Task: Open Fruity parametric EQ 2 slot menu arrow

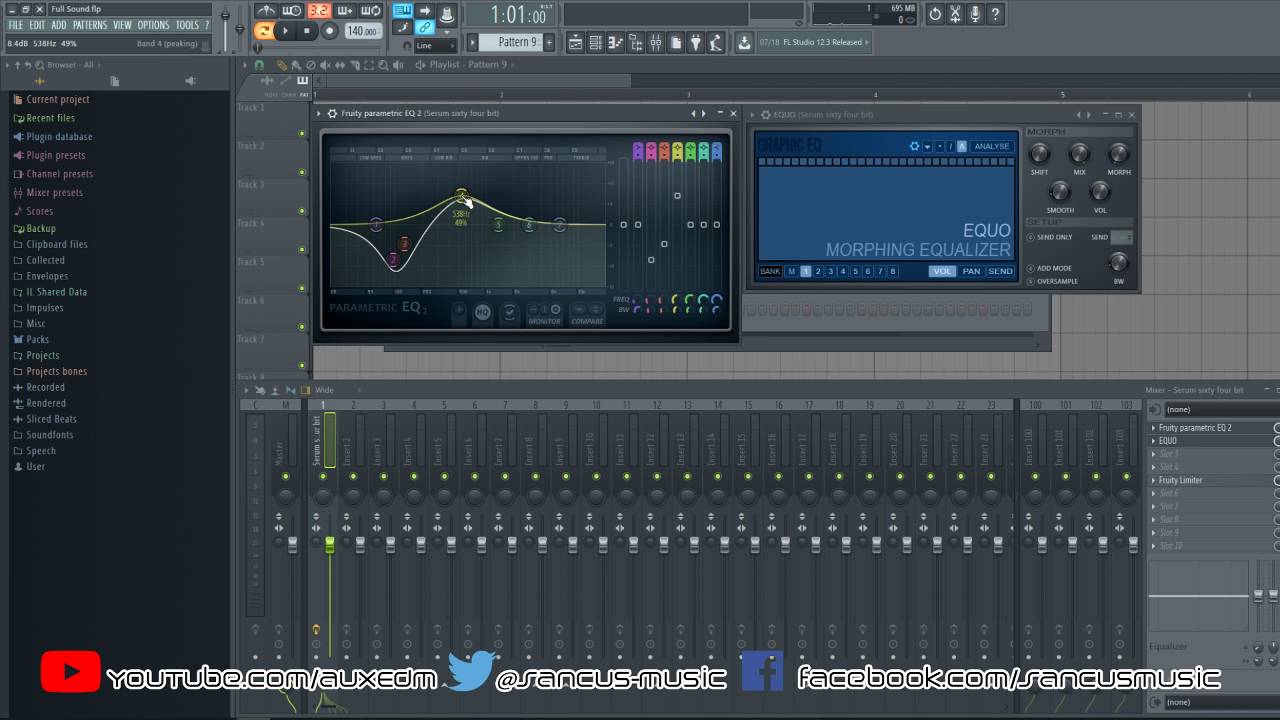Action: click(1153, 428)
